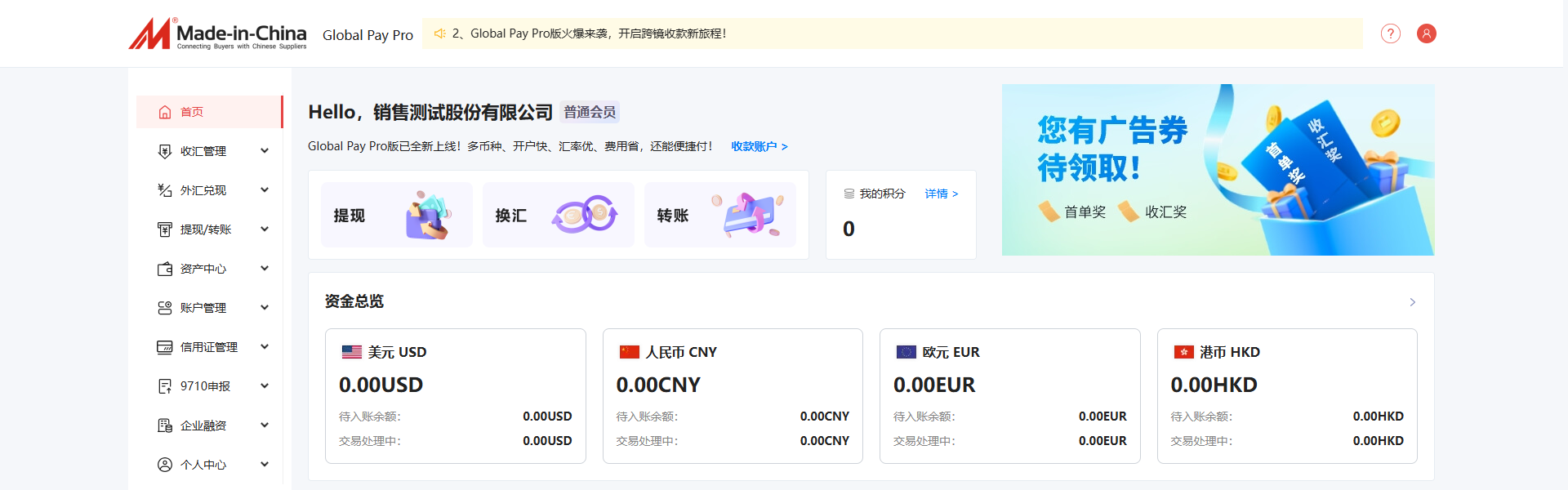Open the help question mark icon

click(1390, 33)
